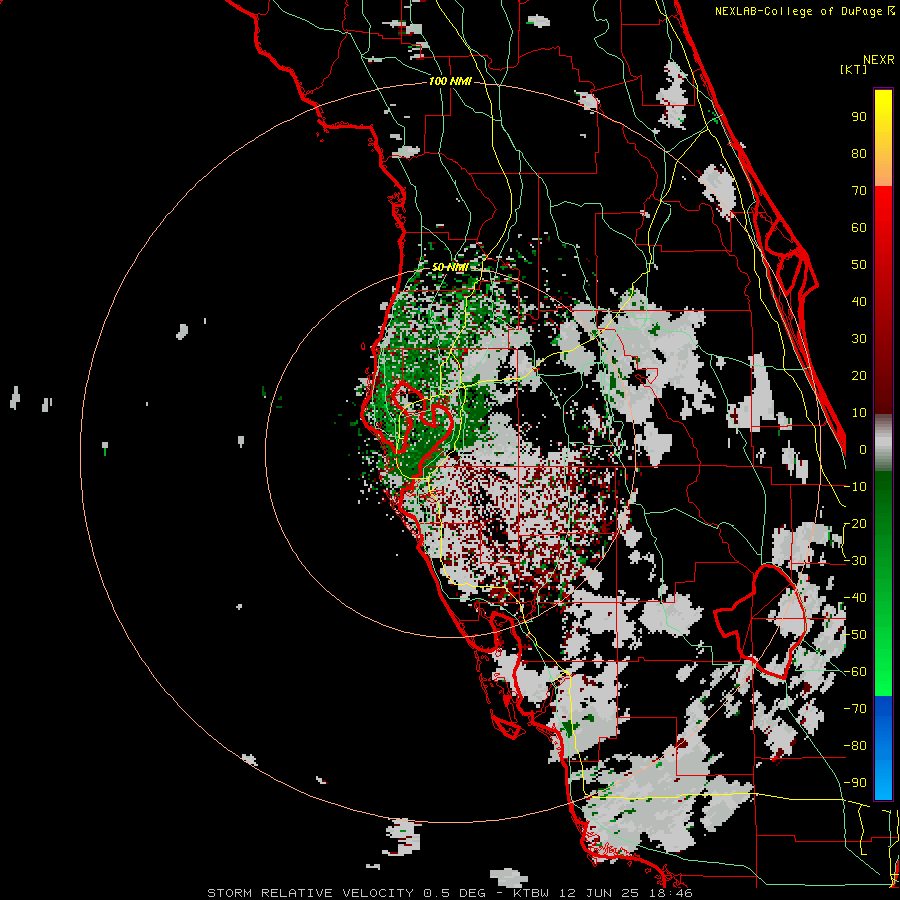Select the positive 90 knot scale label
The image size is (900, 900).
click(x=859, y=117)
